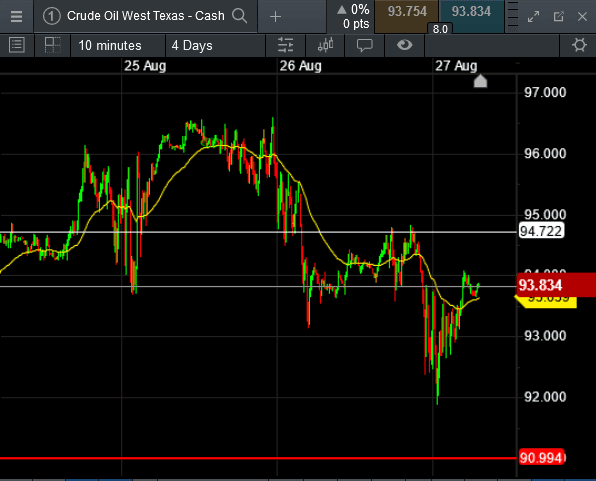Click the 94.722 horizontal line label
Image resolution: width=596 pixels, height=481 pixels.
(x=541, y=231)
